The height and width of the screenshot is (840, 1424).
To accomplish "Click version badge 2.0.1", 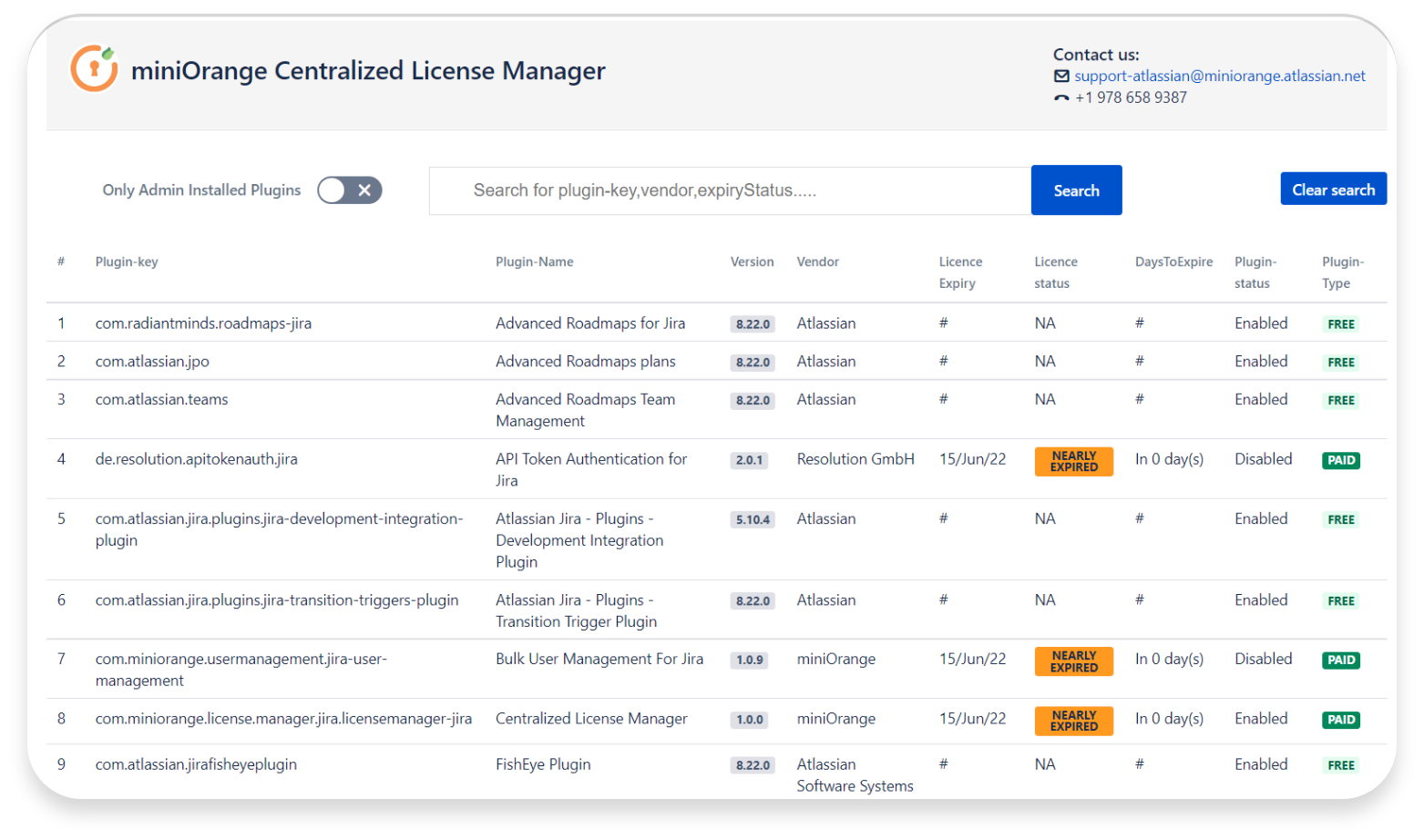I will [x=750, y=460].
